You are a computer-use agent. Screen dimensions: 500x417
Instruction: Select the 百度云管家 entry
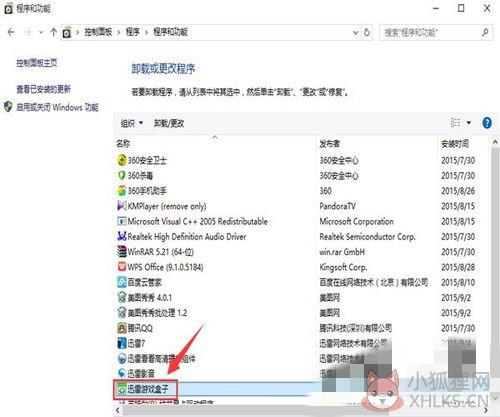[x=144, y=282]
